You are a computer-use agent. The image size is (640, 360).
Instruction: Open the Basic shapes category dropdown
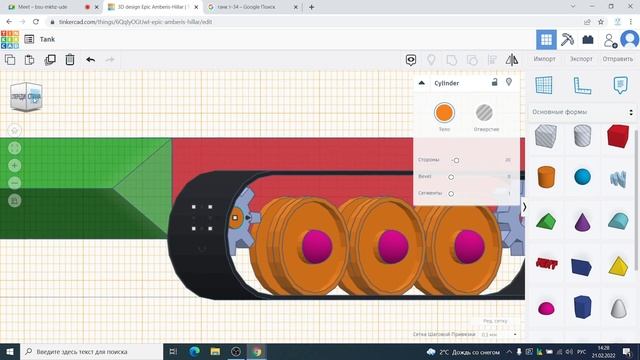[x=582, y=112]
